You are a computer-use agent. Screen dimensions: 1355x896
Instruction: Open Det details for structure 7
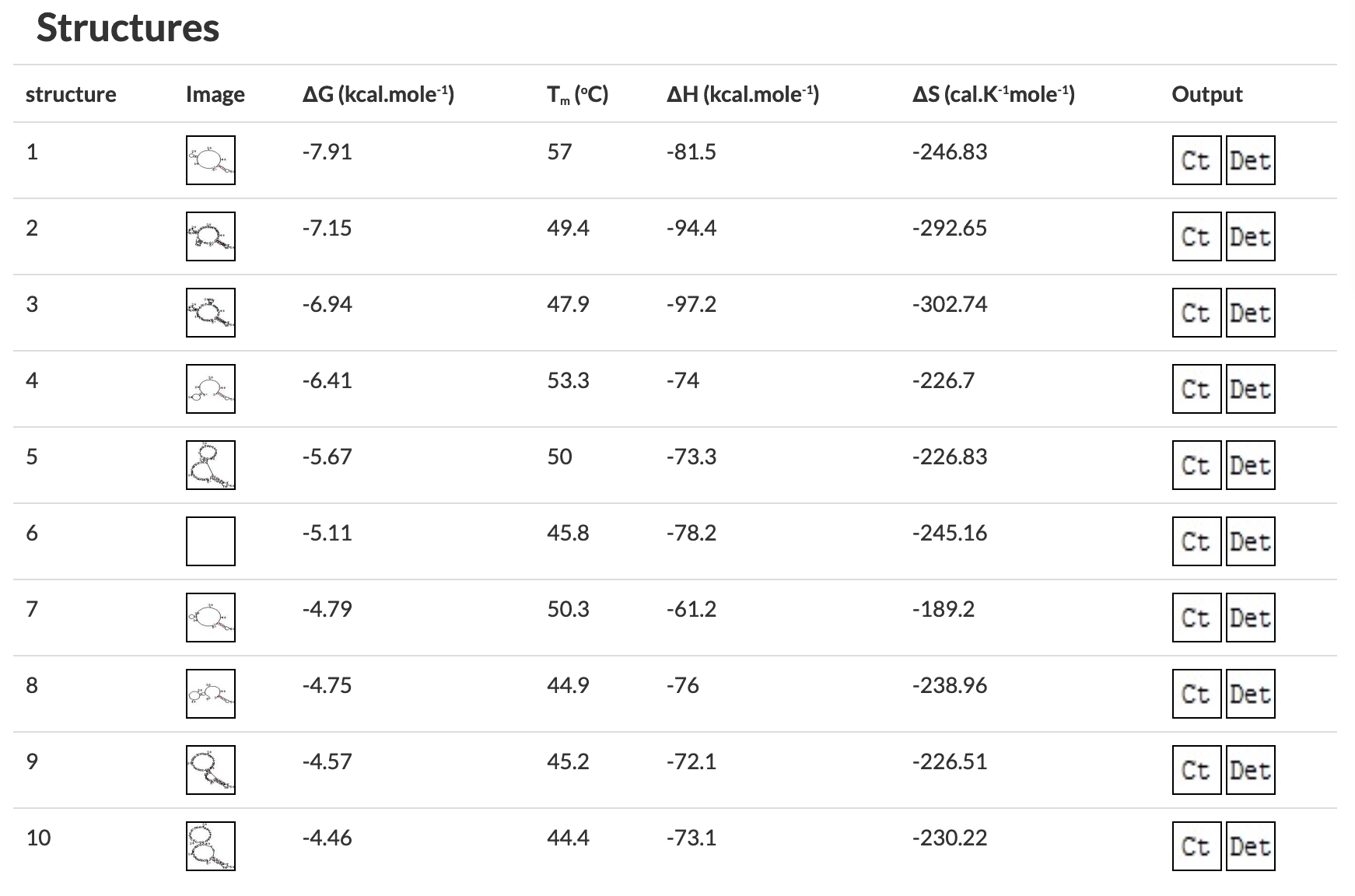point(1250,618)
